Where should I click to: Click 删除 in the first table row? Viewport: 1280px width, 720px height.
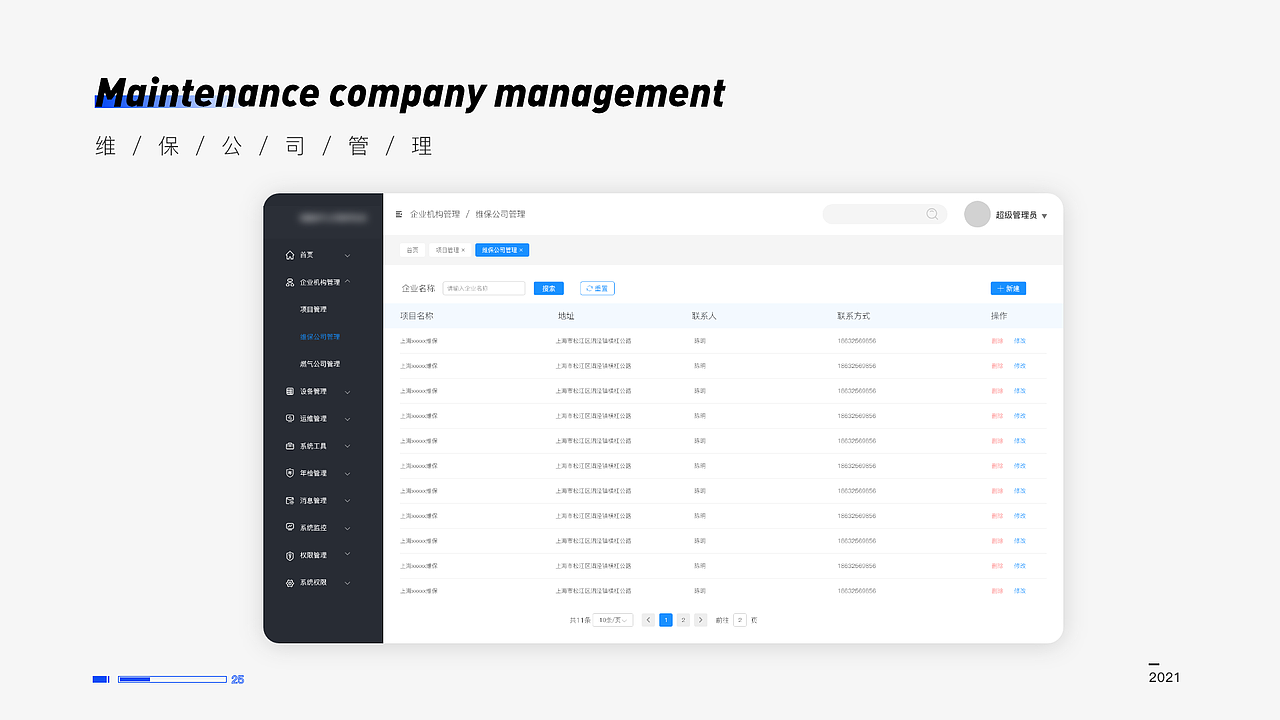(997, 341)
